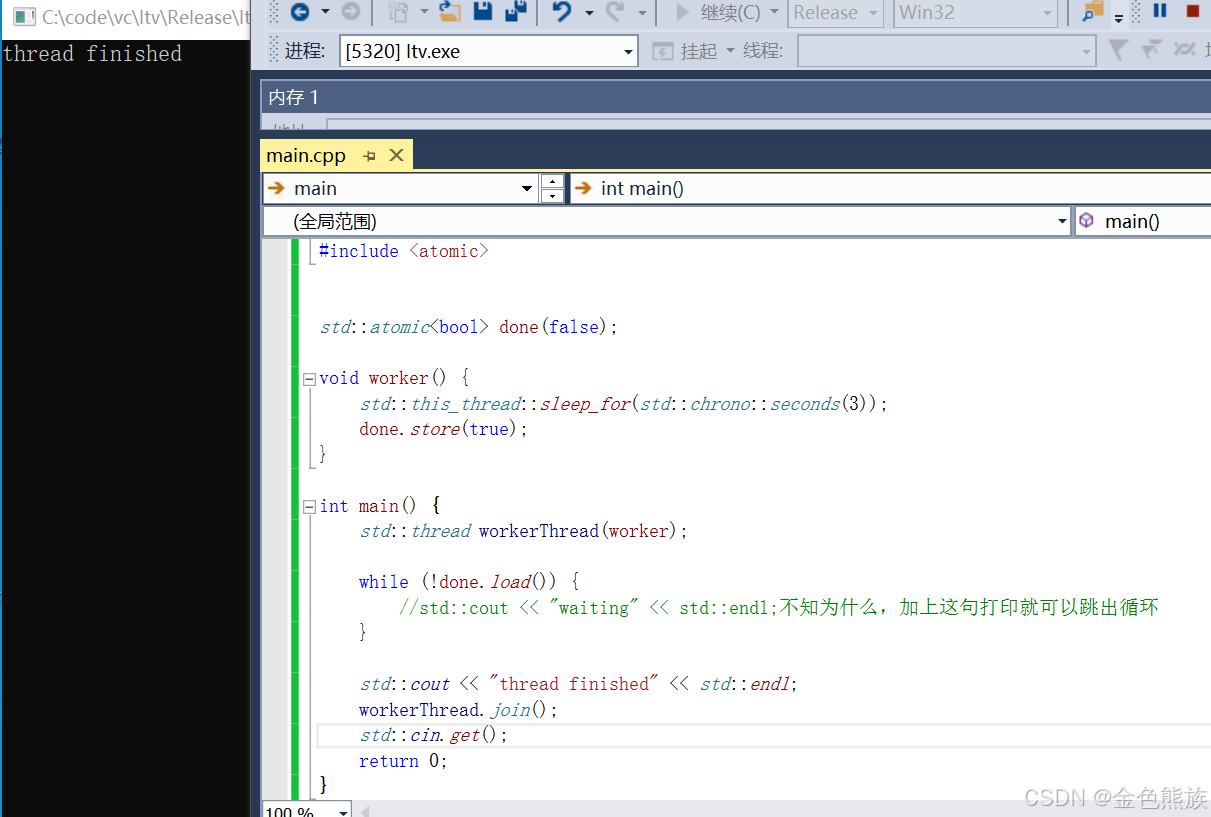Open the main() member navigation dropdown
This screenshot has width=1211, height=817.
click(1143, 221)
